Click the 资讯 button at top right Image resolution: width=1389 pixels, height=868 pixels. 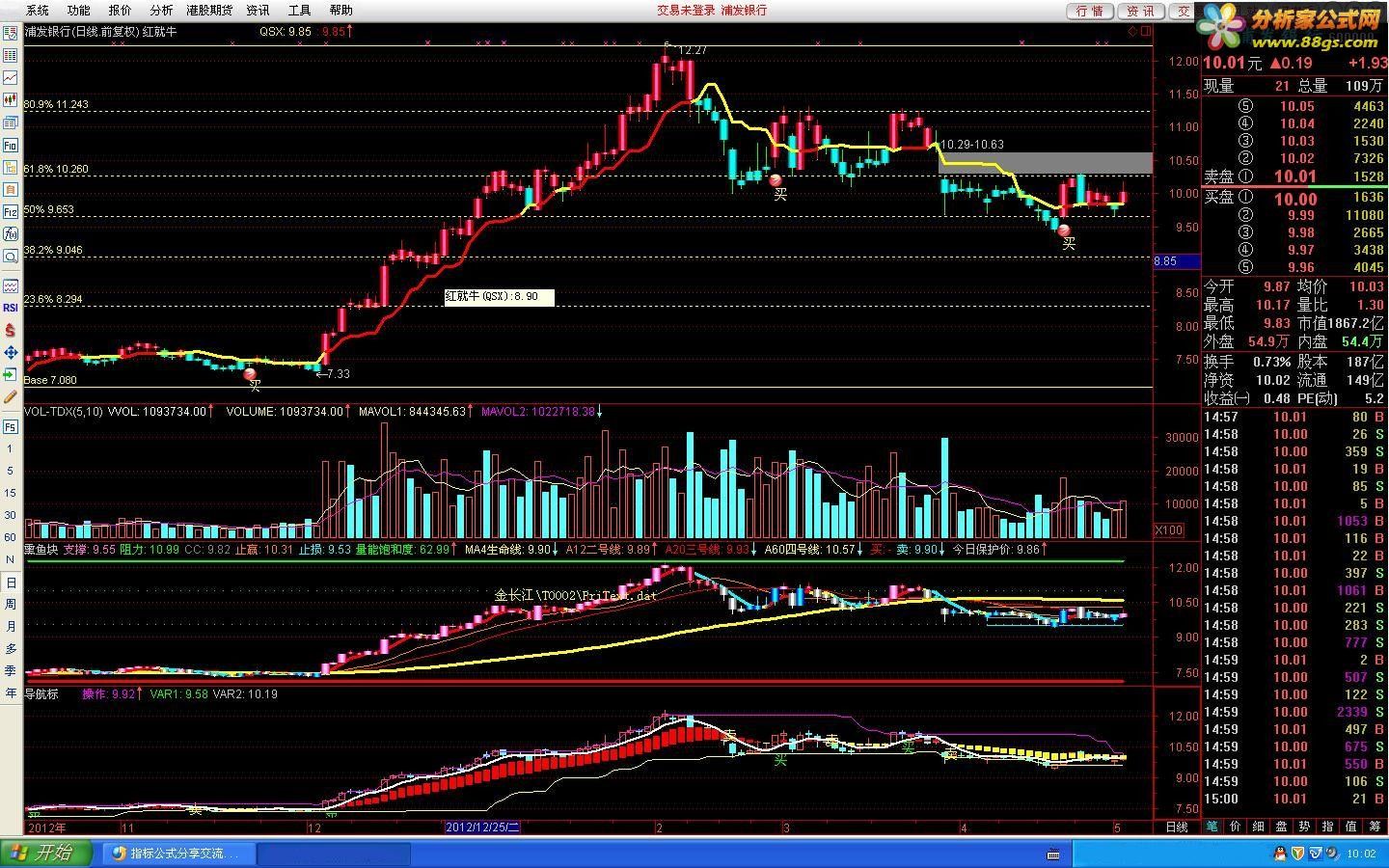click(x=1141, y=12)
